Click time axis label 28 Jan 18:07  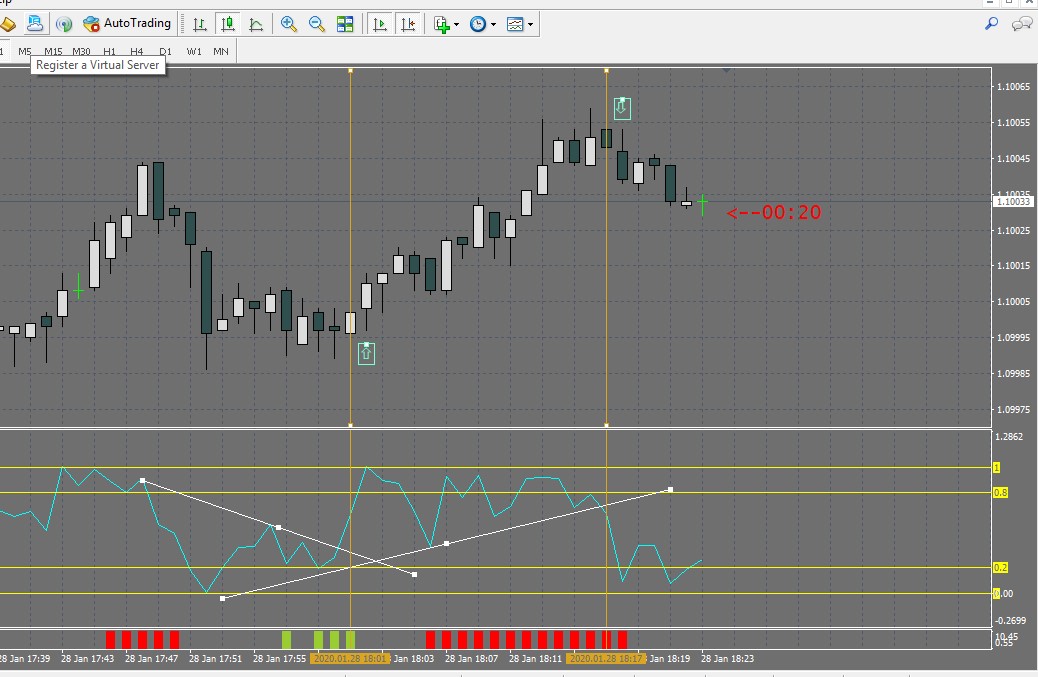(471, 658)
